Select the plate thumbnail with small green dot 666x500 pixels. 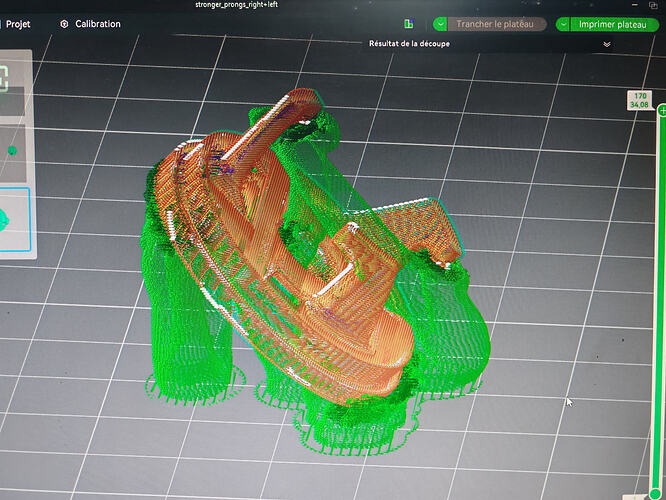click(x=13, y=154)
